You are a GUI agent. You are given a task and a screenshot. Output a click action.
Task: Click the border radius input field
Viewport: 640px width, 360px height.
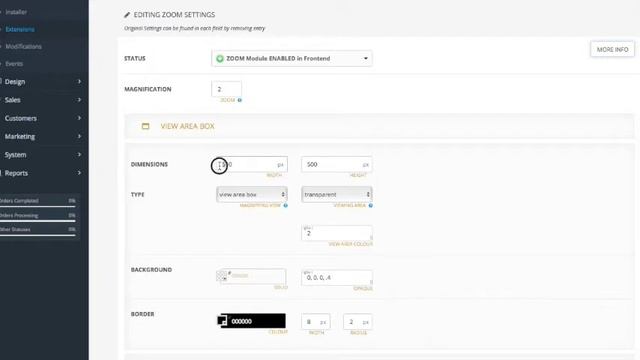click(x=358, y=322)
